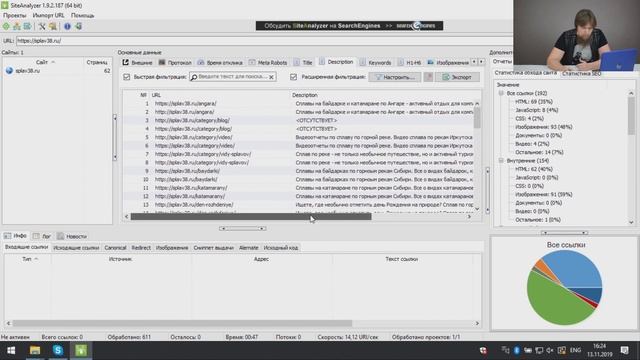
Task: Click the blue info toolbar icon
Action: pyautogui.click(x=67, y=26)
